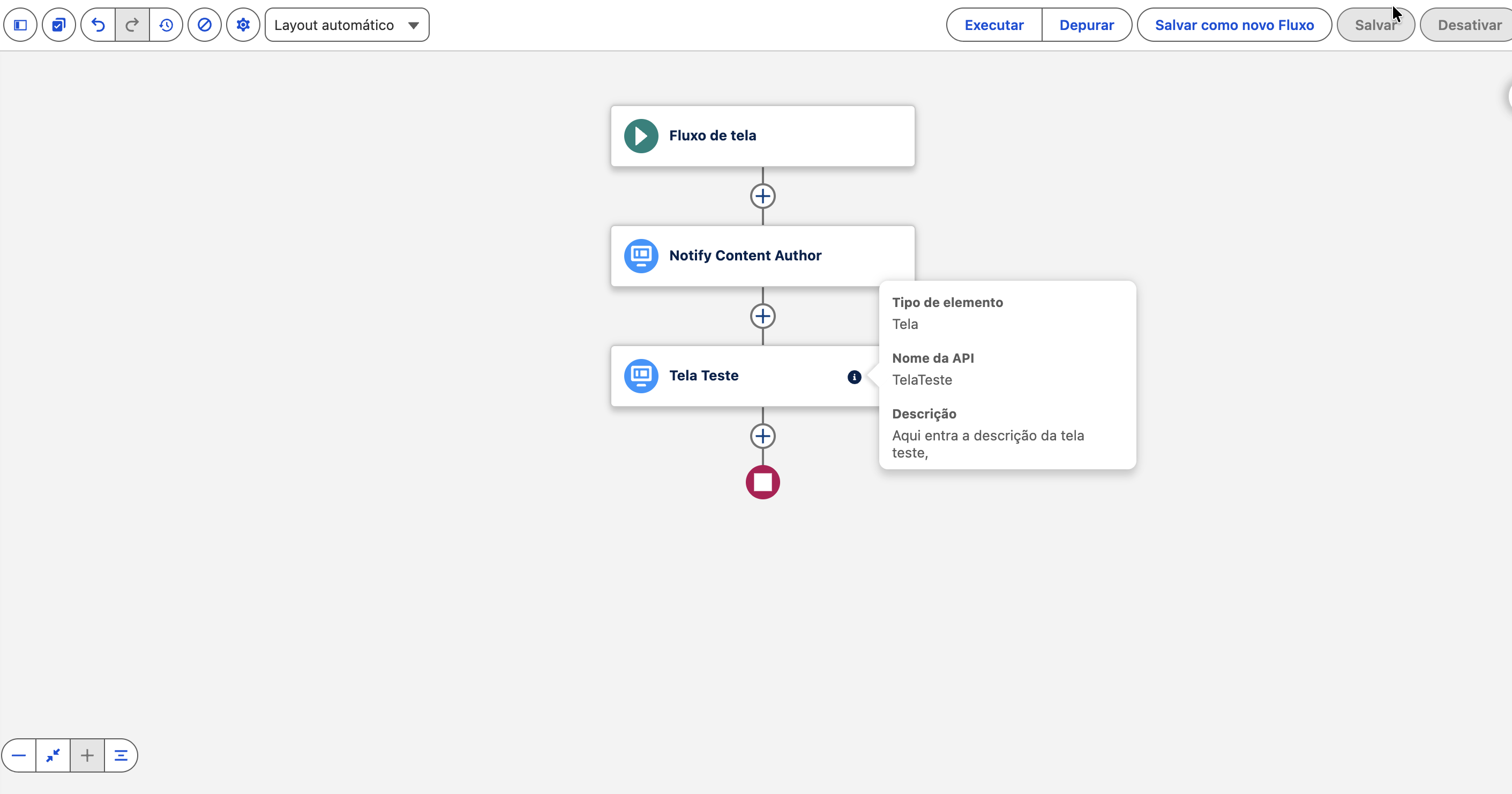Select the Tela Teste element

click(x=745, y=376)
